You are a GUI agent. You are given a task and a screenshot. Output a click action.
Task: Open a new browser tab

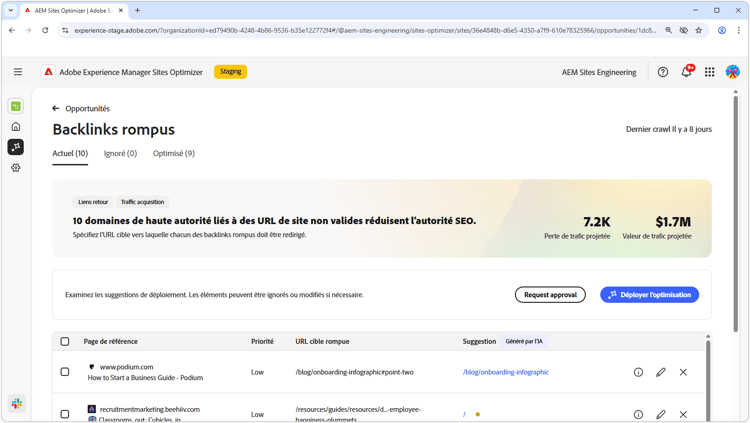click(x=137, y=10)
